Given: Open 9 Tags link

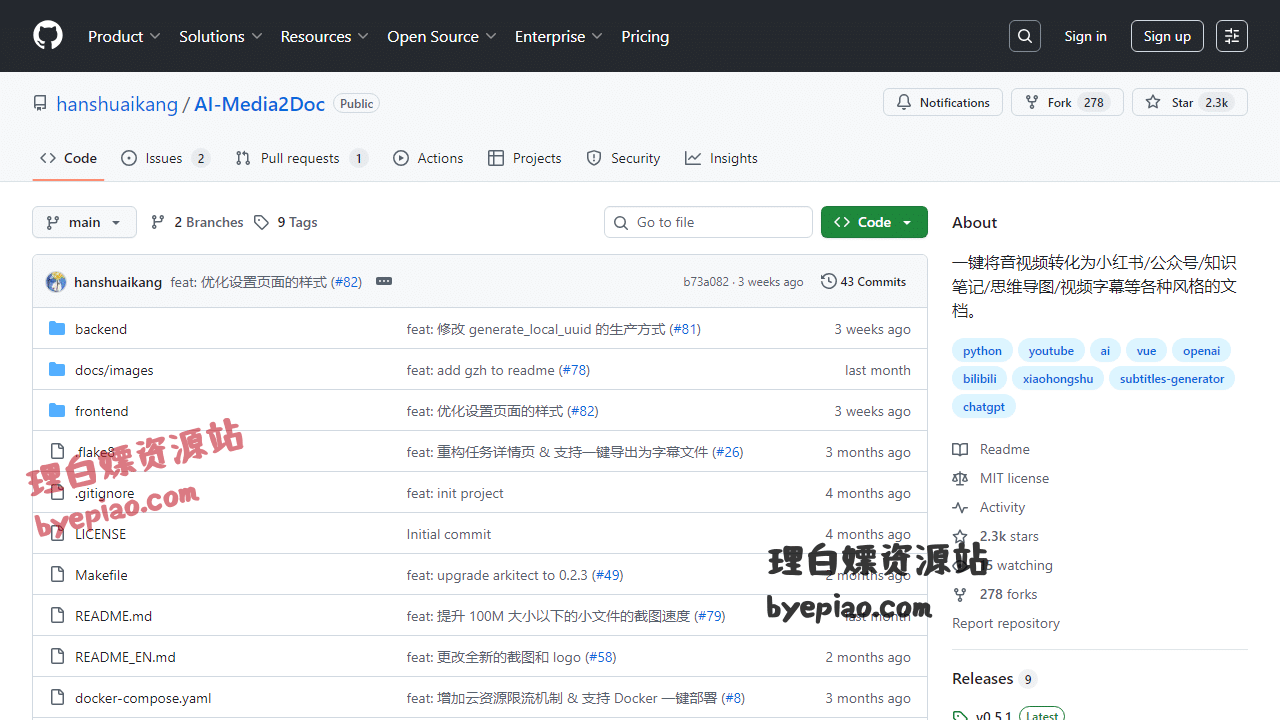Looking at the screenshot, I should point(286,222).
